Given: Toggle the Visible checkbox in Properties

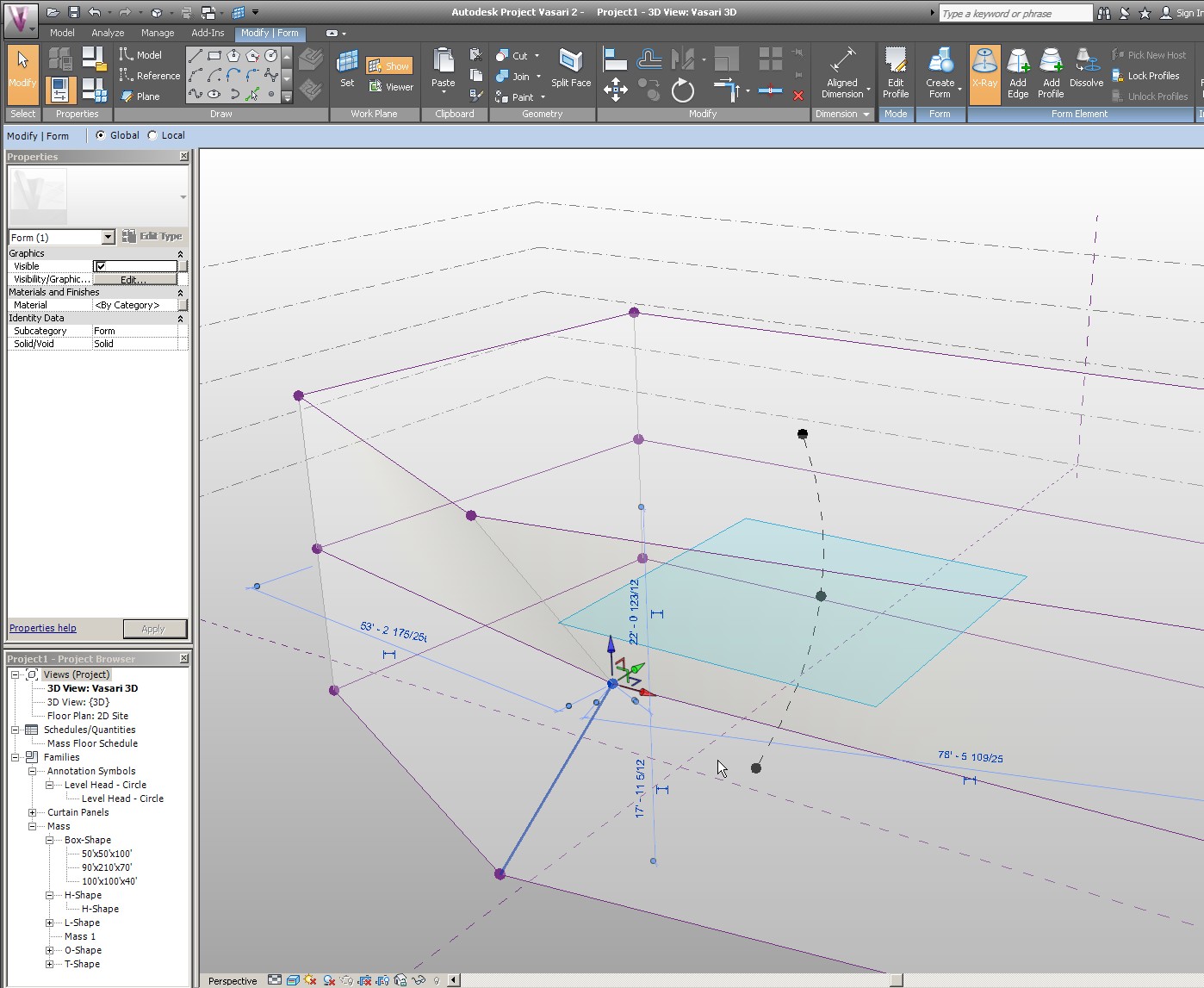Looking at the screenshot, I should click(x=101, y=266).
